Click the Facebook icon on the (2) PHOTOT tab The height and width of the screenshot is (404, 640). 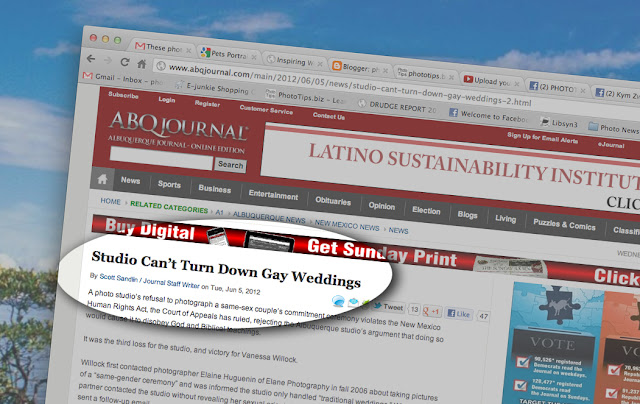click(x=533, y=86)
